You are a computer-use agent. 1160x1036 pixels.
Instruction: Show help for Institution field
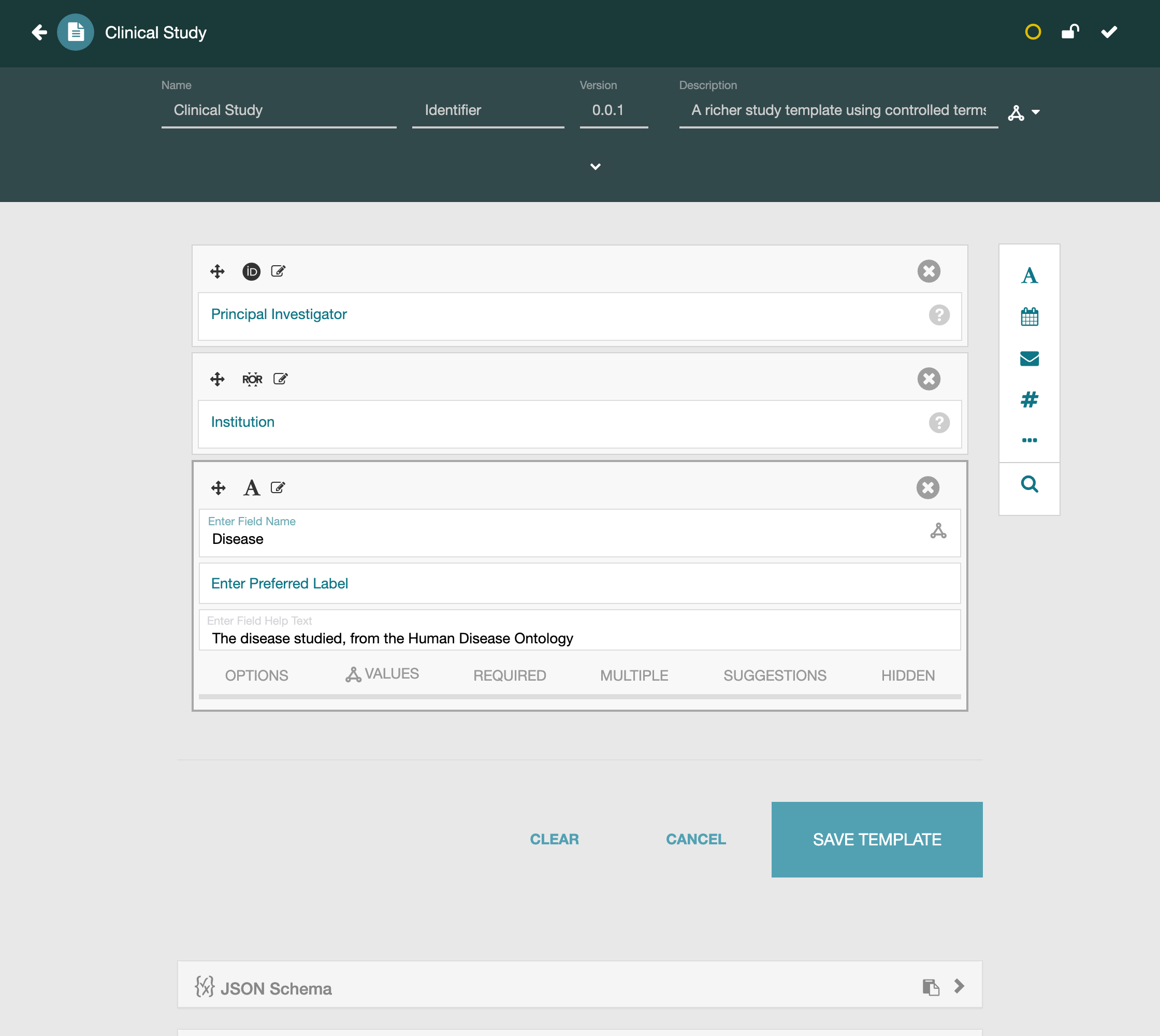coord(938,422)
